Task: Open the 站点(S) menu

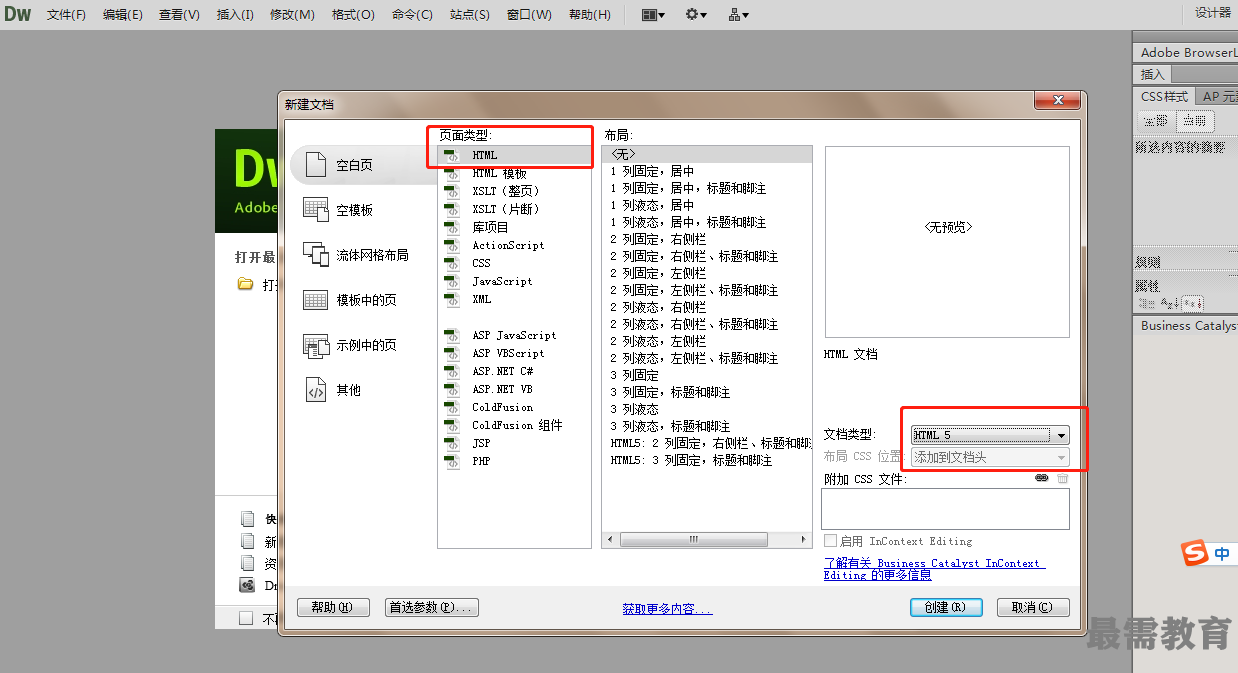Action: click(470, 15)
